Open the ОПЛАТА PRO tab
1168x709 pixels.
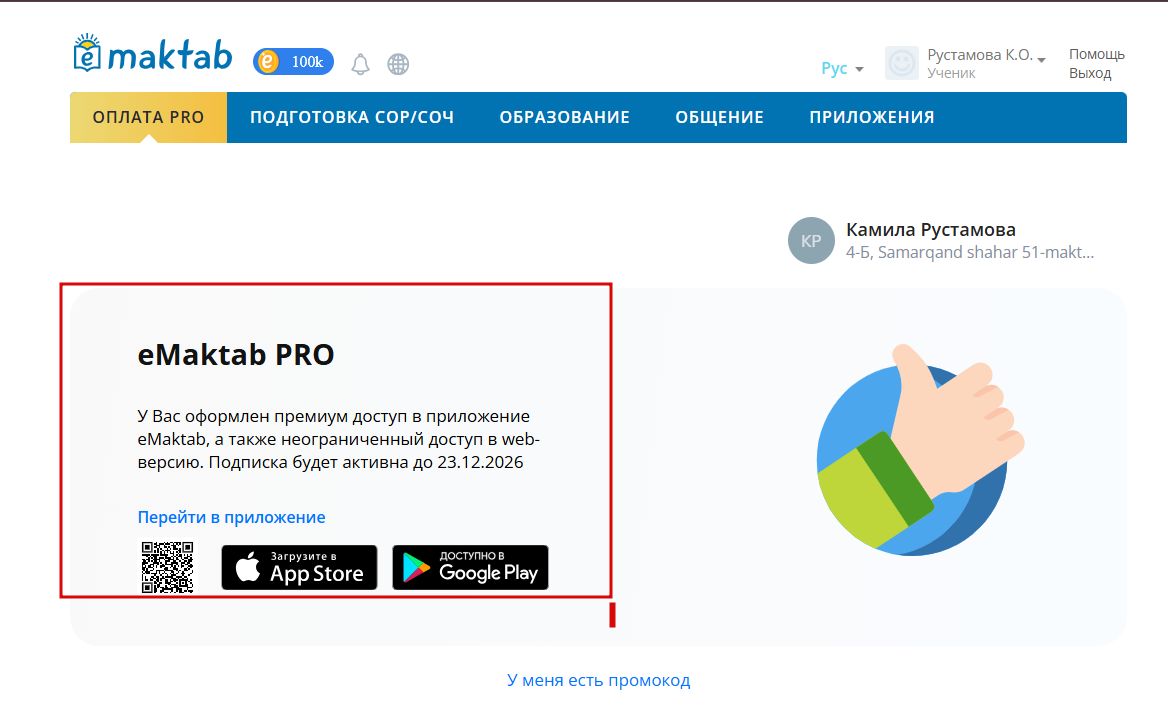click(x=148, y=117)
